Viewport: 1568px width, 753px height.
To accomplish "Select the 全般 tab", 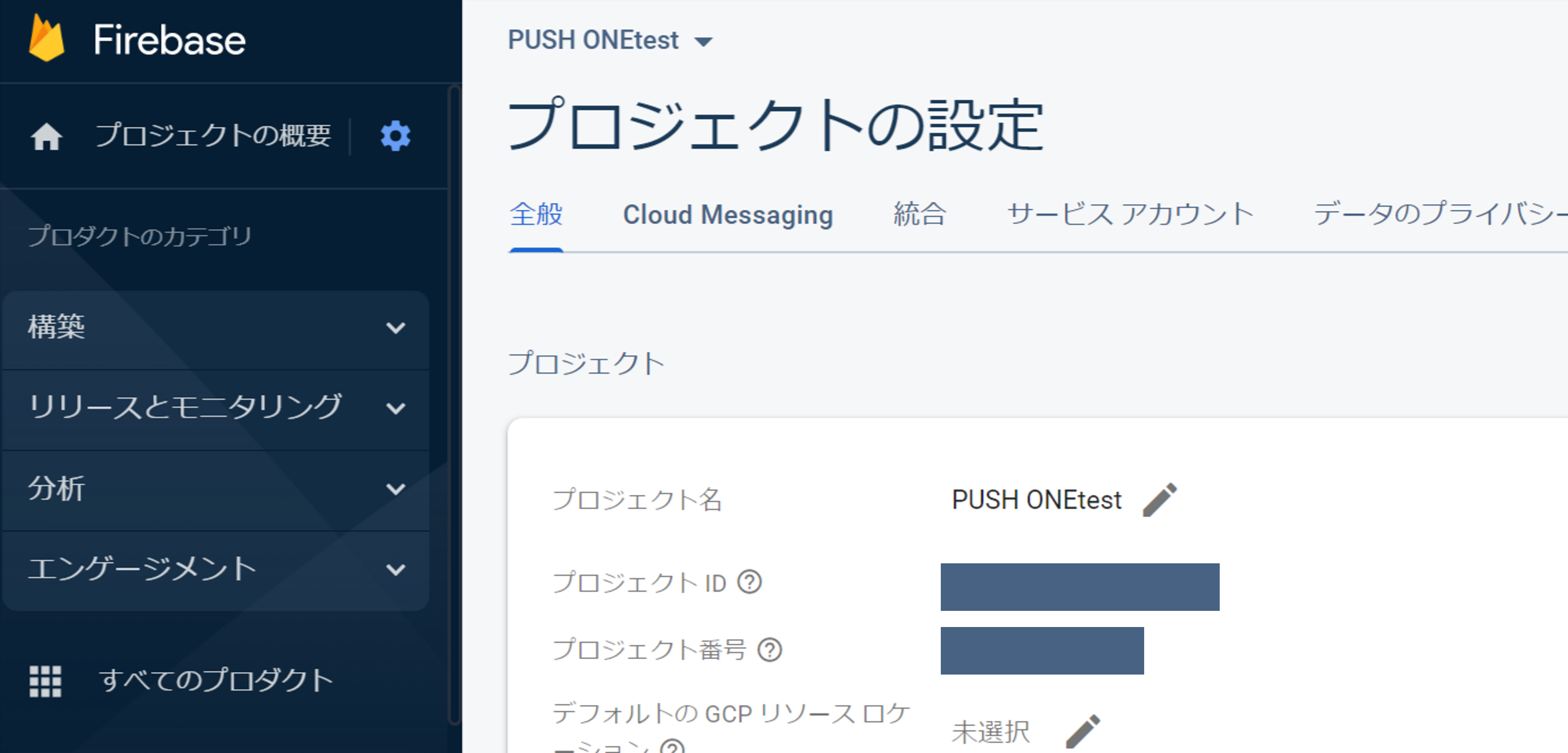I will click(x=536, y=215).
